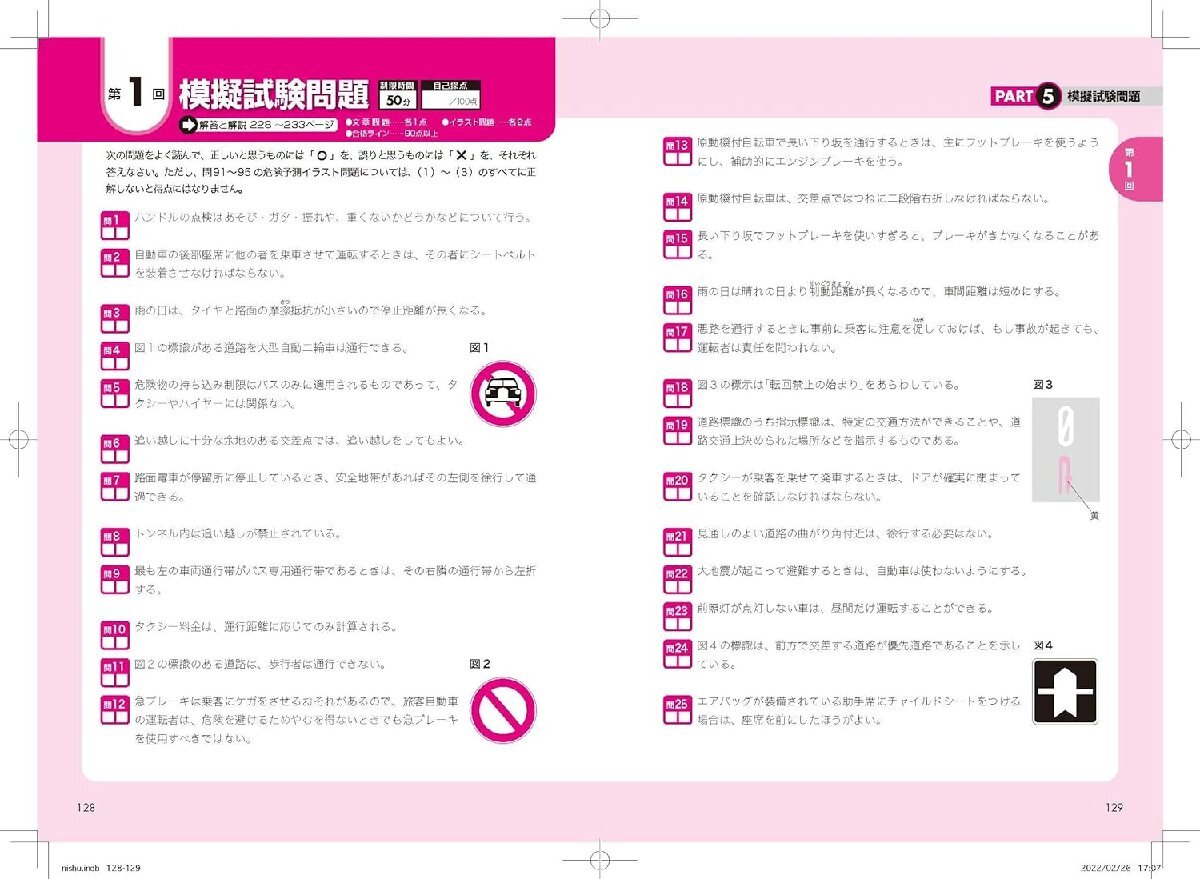Click the 図2 figure label
This screenshot has width=1200, height=879.
480,664
